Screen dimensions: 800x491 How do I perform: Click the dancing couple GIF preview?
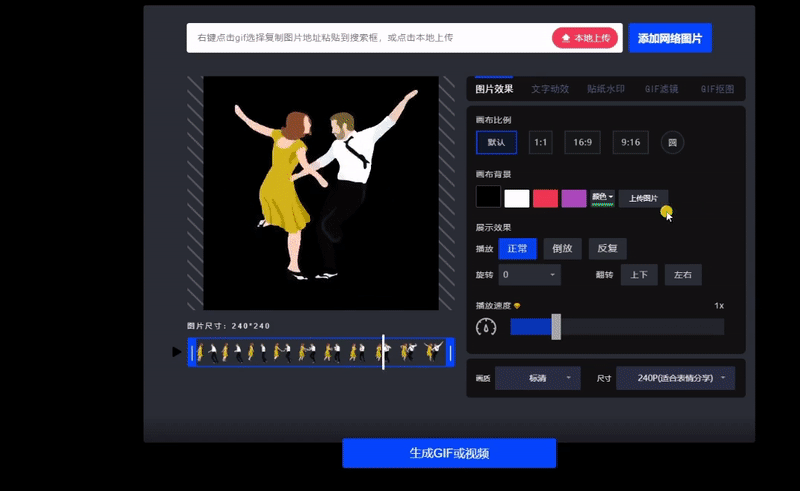click(x=321, y=193)
